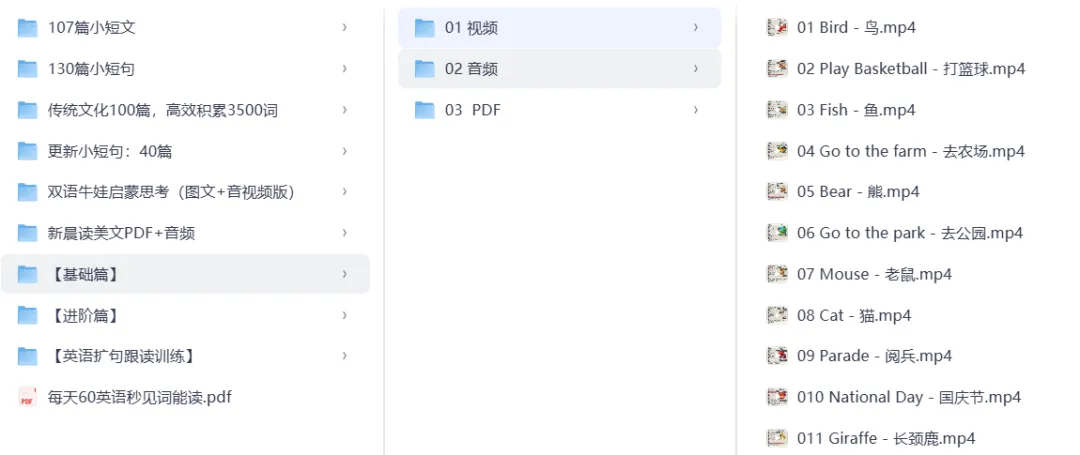Expand the 【英语扩句跟读训练】 folder arrow

coord(345,355)
